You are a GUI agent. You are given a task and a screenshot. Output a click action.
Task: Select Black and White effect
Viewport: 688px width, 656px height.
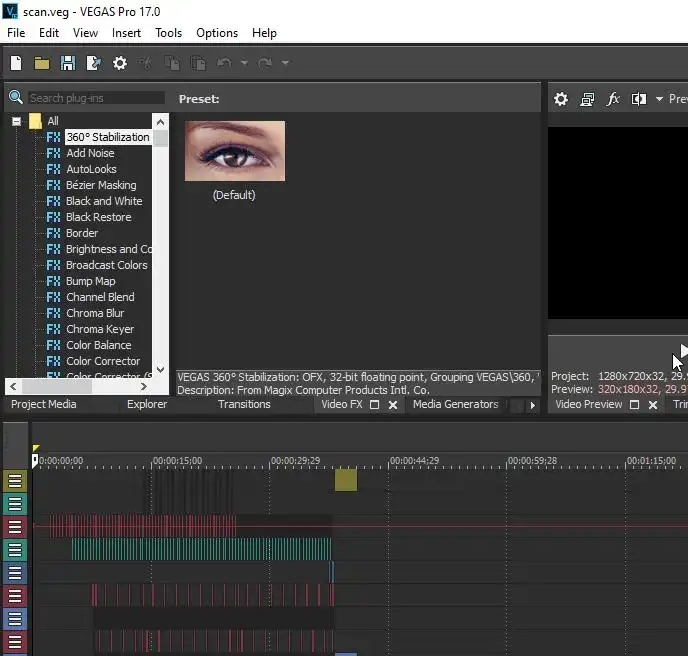pyautogui.click(x=104, y=201)
